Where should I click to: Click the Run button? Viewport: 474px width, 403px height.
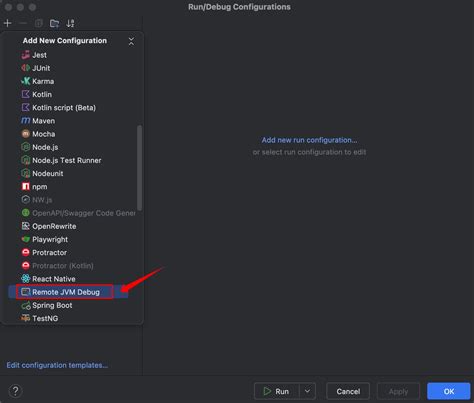point(277,391)
